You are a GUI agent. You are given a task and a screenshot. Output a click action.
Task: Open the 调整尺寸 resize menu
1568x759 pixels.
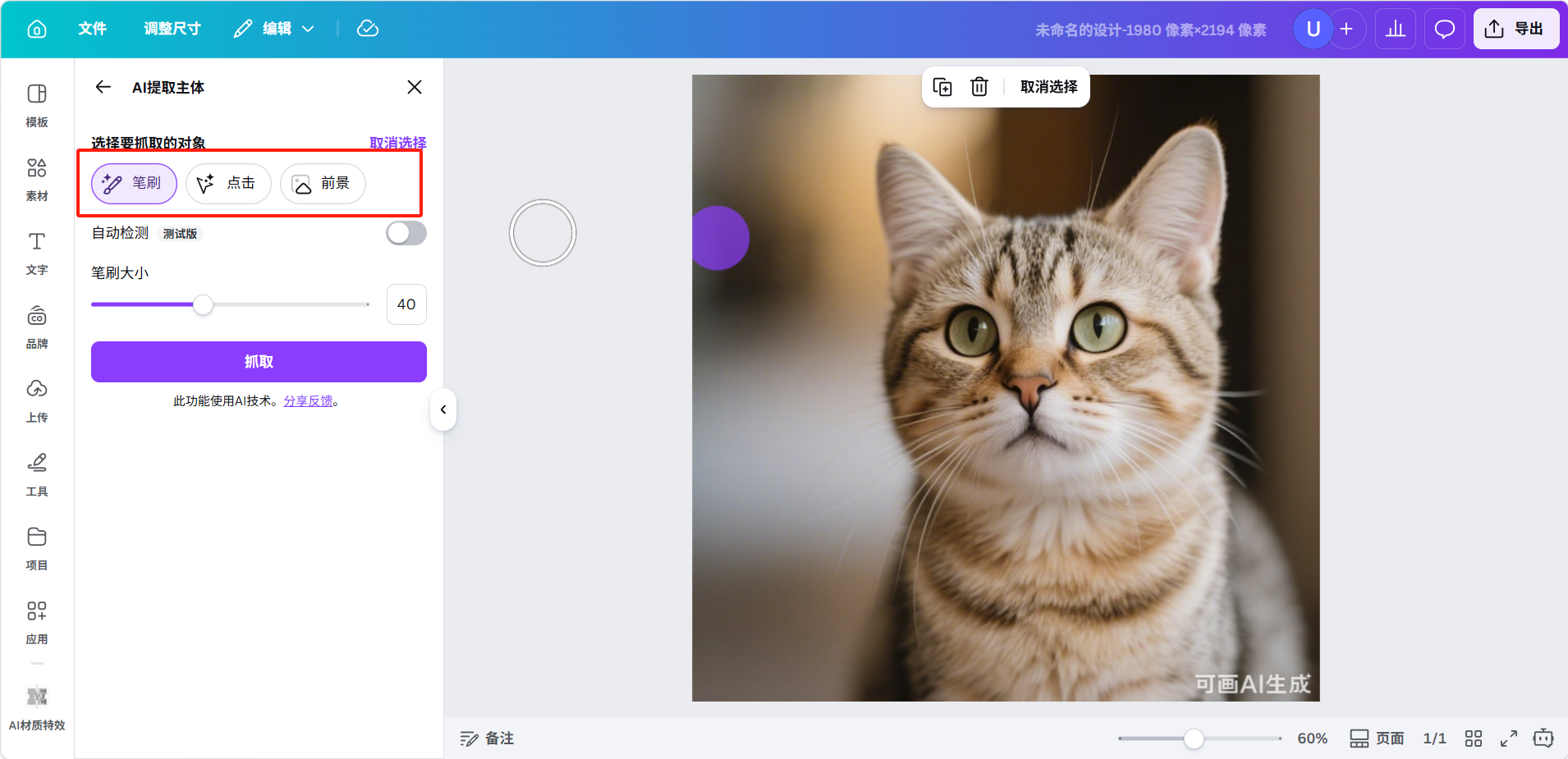pos(172,29)
